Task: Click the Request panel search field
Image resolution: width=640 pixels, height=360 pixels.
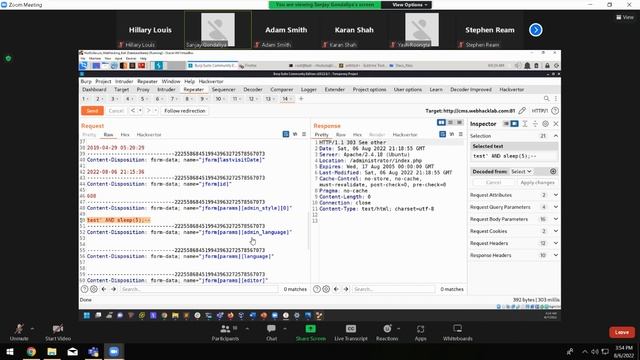Action: click(x=198, y=289)
